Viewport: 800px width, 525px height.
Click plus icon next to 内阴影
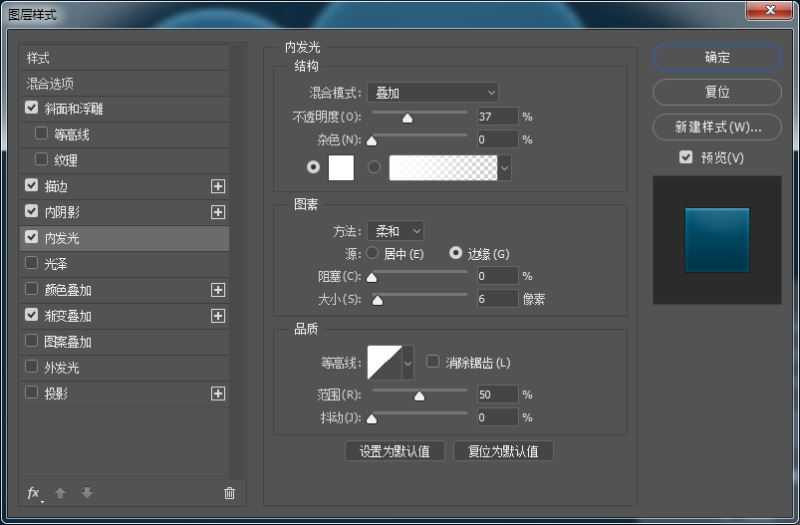coord(218,212)
